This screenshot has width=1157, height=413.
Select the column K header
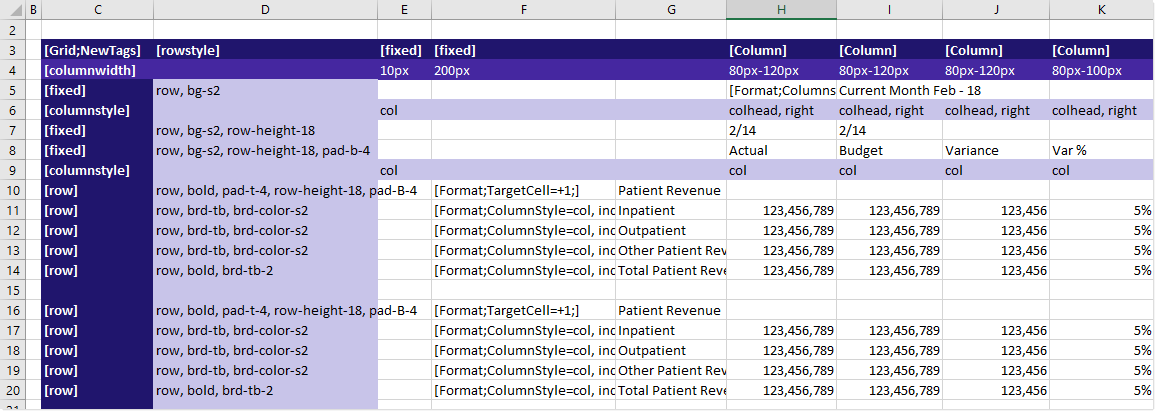click(x=1101, y=9)
